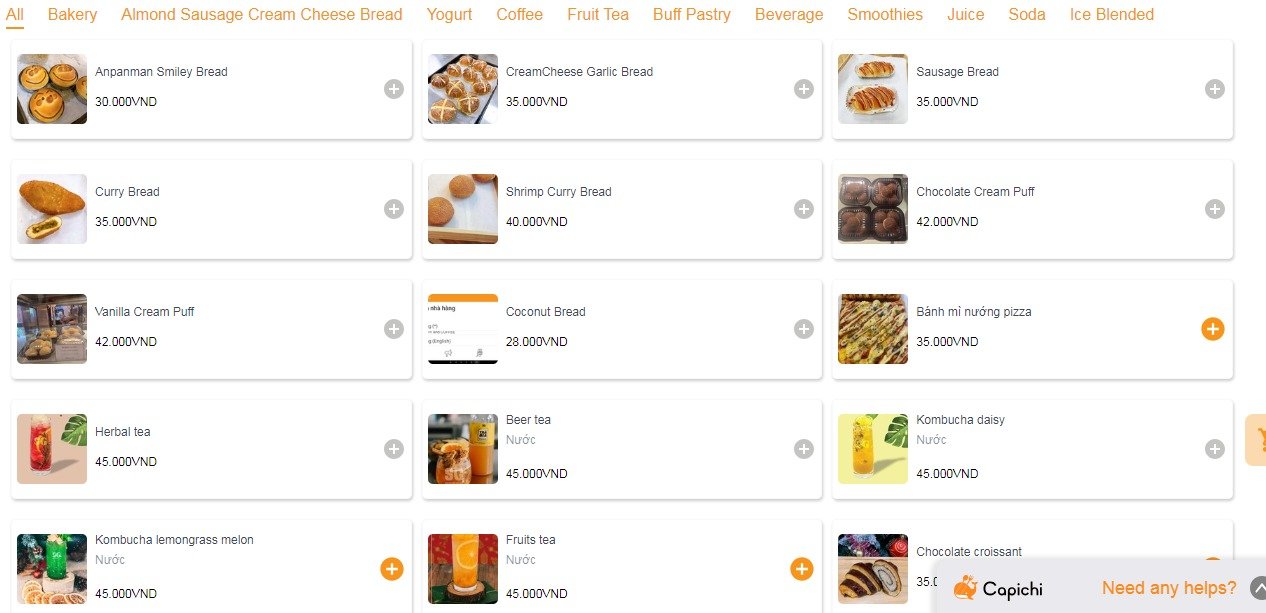Open the Curry Bread product thumbnail
1266x613 pixels.
click(52, 209)
